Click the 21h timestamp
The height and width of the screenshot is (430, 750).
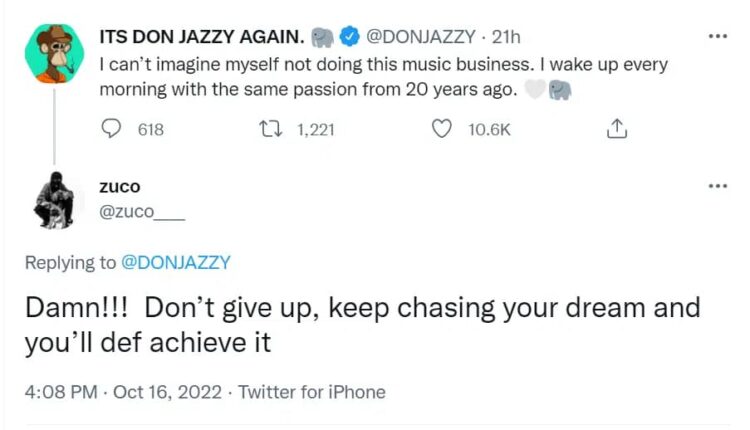click(x=502, y=38)
